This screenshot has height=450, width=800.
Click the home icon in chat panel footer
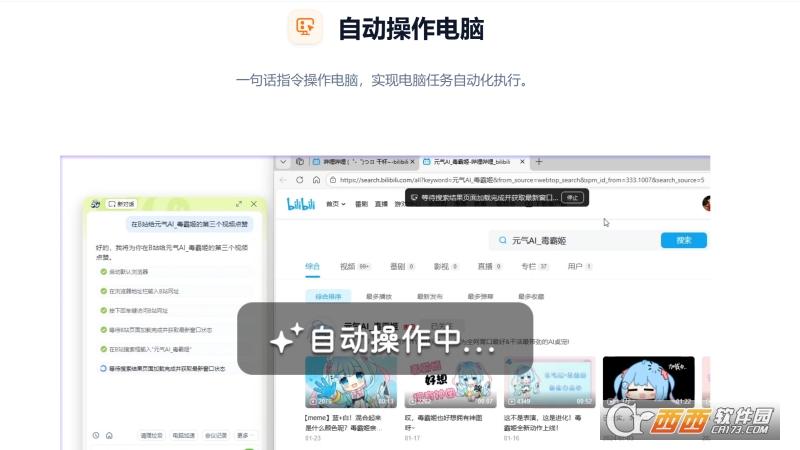pyautogui.click(x=109, y=435)
